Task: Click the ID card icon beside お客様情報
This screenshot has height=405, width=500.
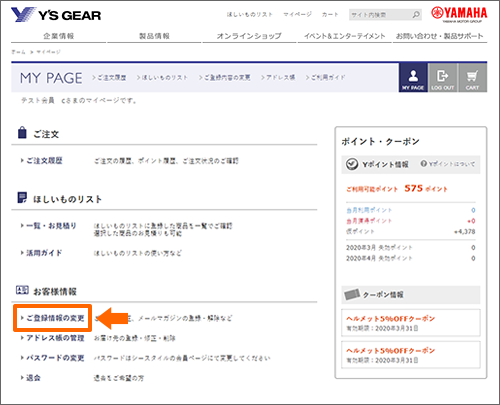Action: (x=22, y=290)
